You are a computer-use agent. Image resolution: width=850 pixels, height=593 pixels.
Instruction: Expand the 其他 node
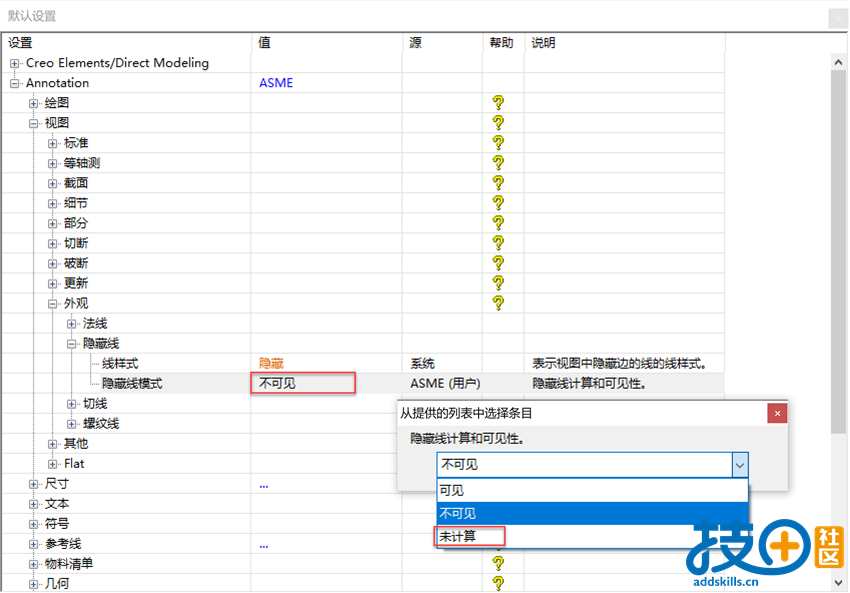point(53,444)
